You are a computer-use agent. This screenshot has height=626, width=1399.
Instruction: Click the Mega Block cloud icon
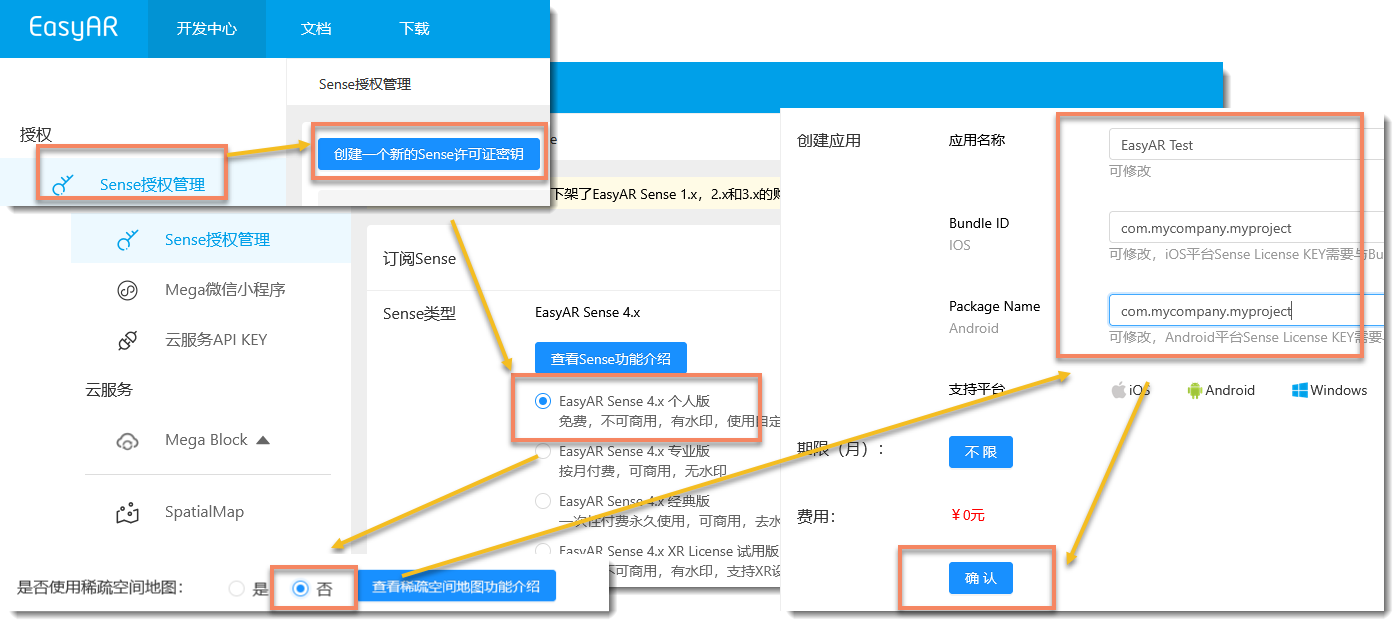pyautogui.click(x=127, y=441)
